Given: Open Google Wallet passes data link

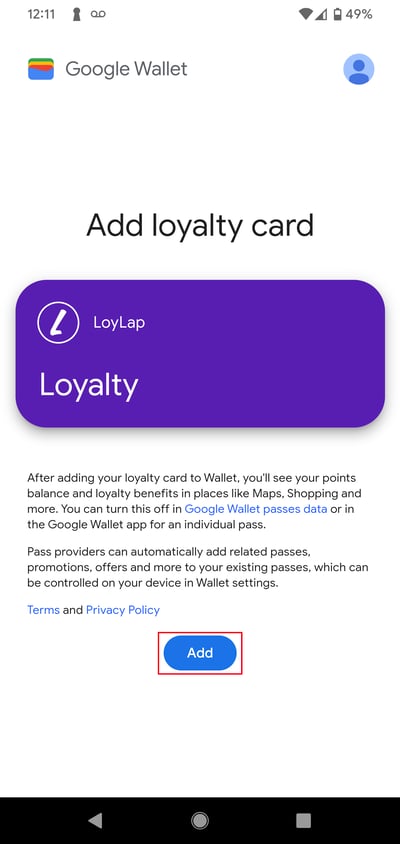Looking at the screenshot, I should coord(256,509).
